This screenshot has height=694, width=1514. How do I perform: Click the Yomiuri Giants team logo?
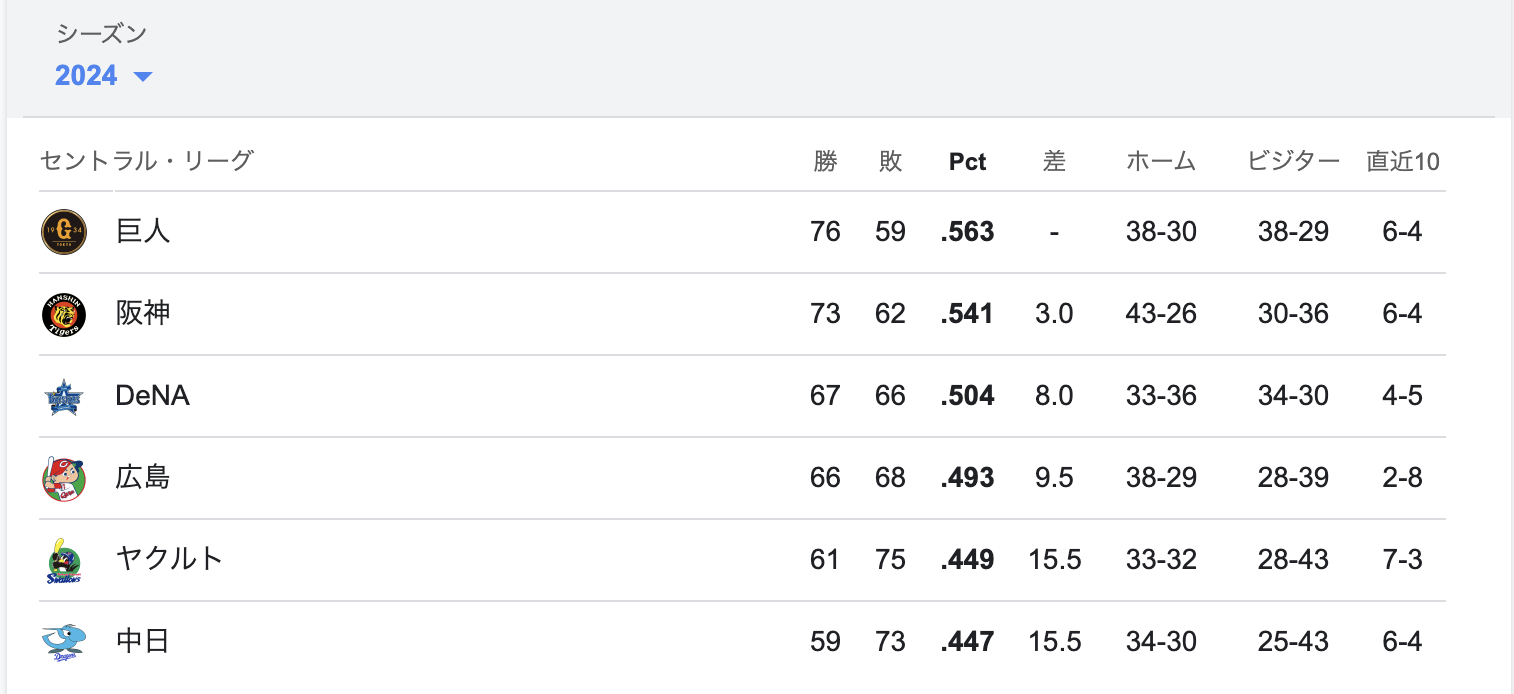[64, 232]
